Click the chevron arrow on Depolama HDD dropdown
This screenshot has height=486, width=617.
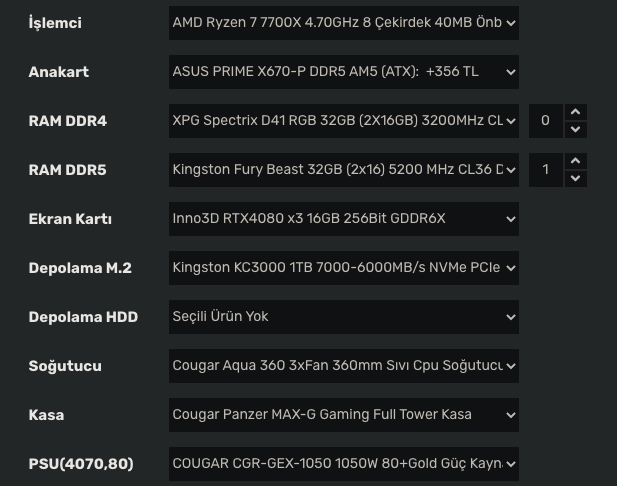(x=511, y=317)
